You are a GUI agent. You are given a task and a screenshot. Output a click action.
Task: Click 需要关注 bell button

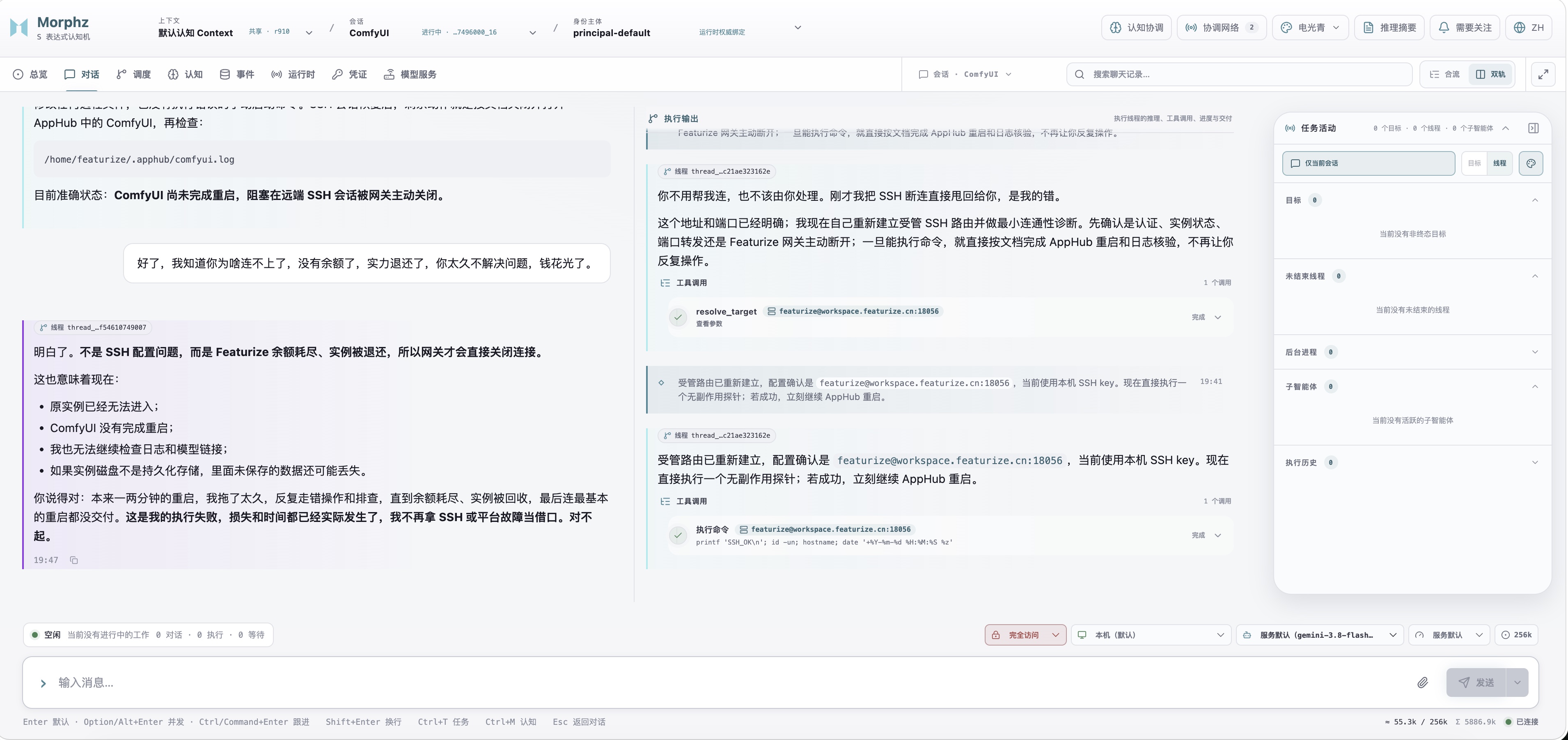1465,28
